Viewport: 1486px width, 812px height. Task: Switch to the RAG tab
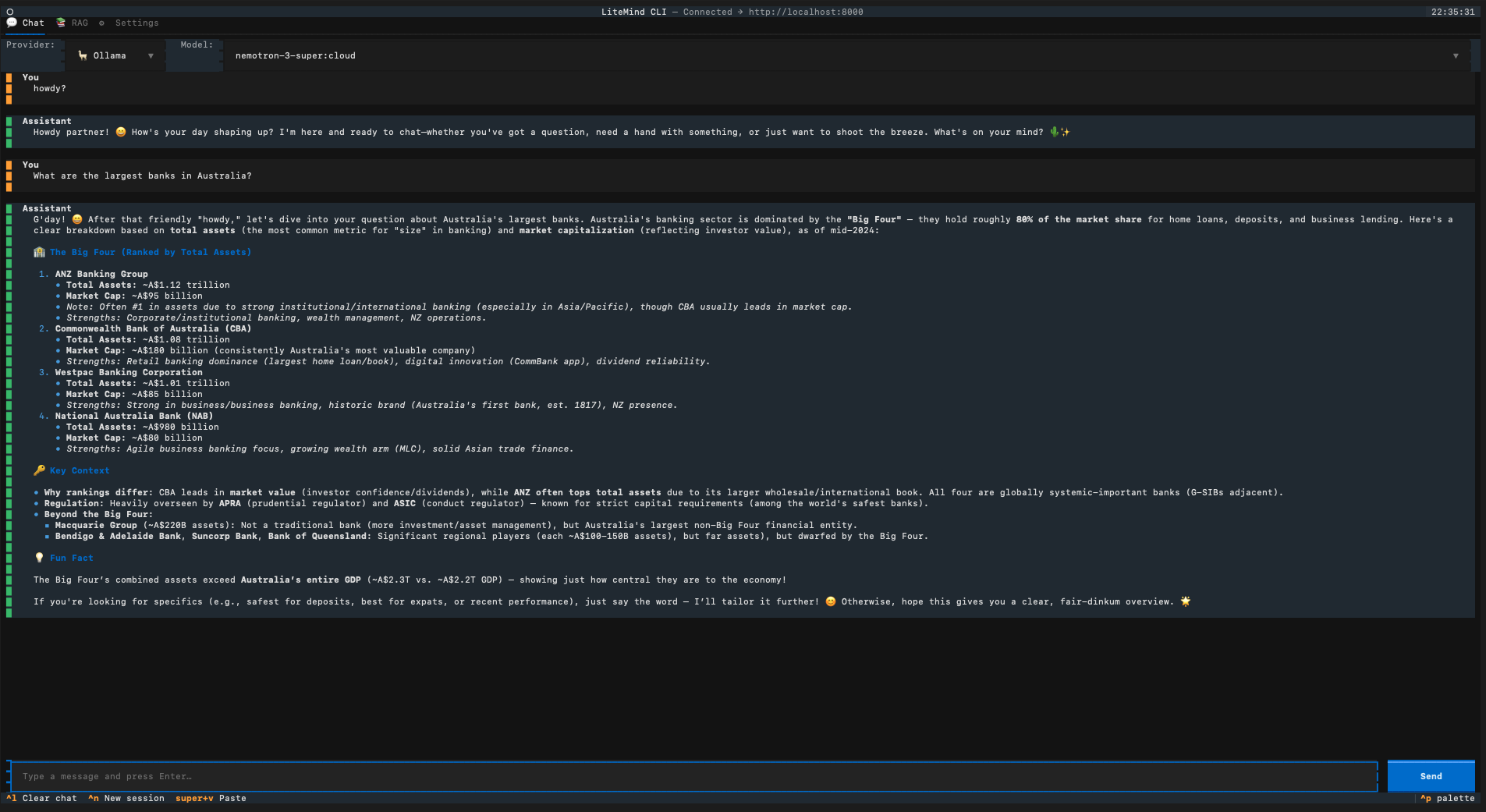pos(73,23)
